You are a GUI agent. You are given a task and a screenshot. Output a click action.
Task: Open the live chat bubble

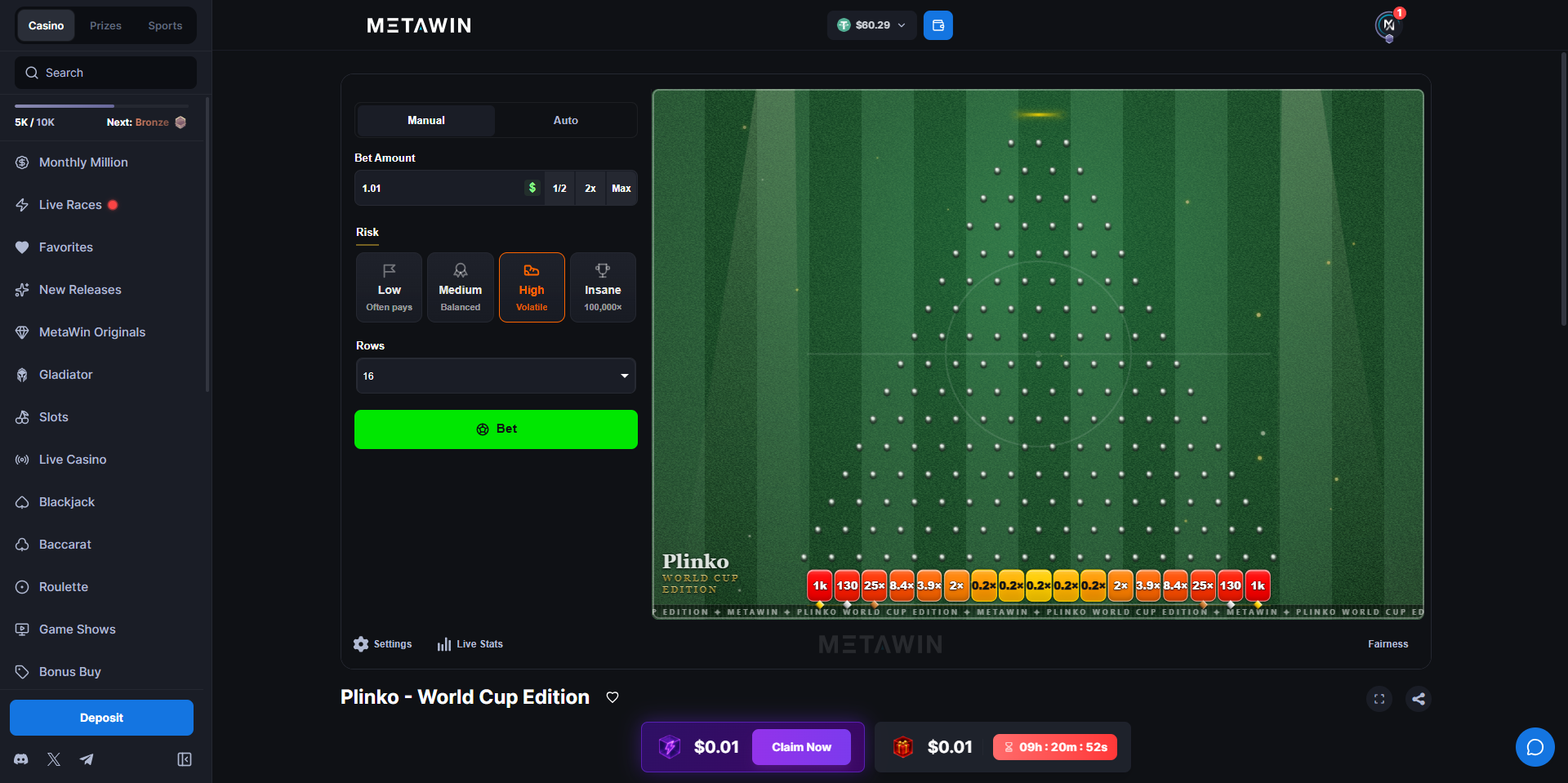[x=1535, y=747]
